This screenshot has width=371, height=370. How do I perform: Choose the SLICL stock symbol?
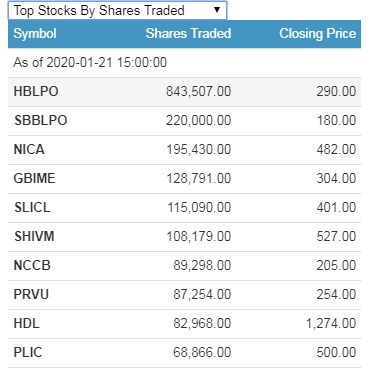pos(32,208)
